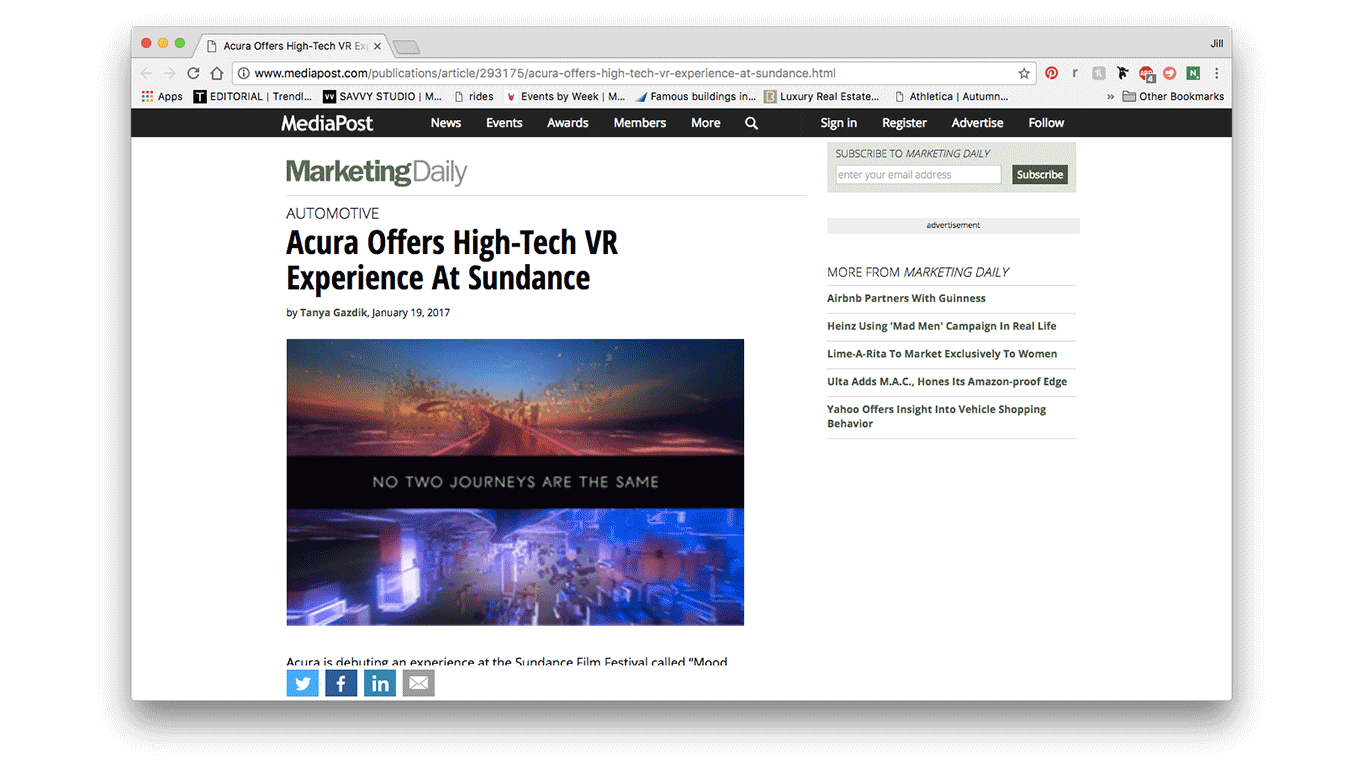Image resolution: width=1366 pixels, height=768 pixels.
Task: Click the Pinterest extension icon
Action: [1052, 73]
